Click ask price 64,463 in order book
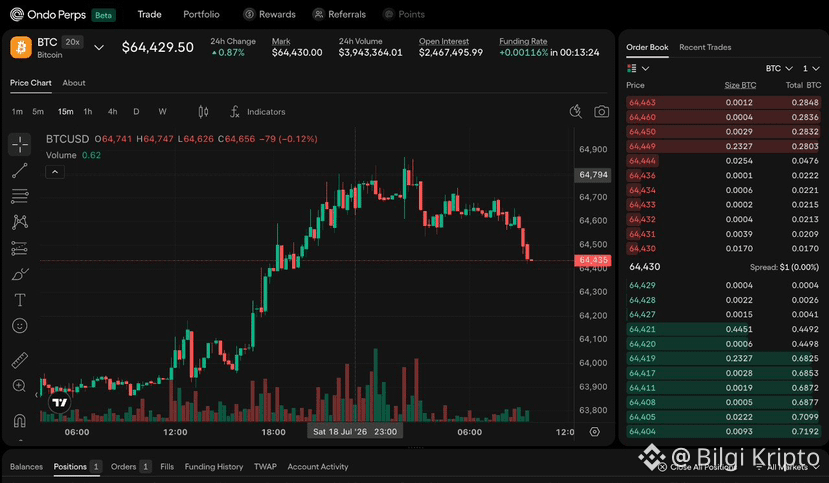The width and height of the screenshot is (829, 483). click(x=642, y=103)
